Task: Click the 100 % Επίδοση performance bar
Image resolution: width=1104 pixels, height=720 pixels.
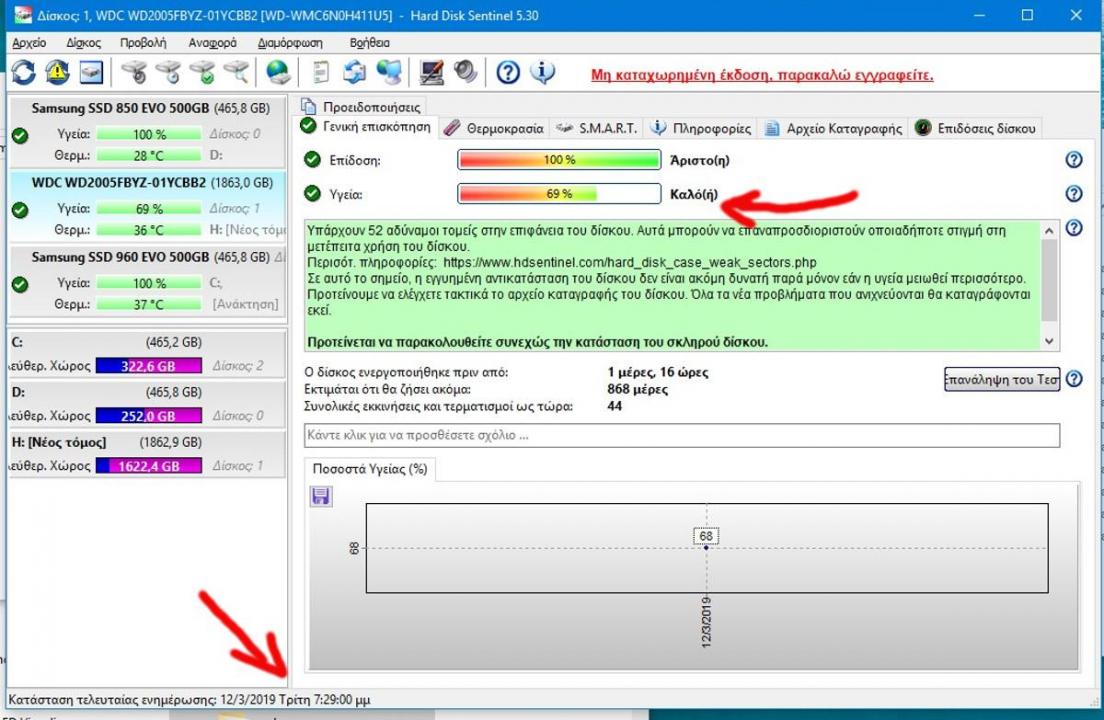Action: (x=559, y=160)
